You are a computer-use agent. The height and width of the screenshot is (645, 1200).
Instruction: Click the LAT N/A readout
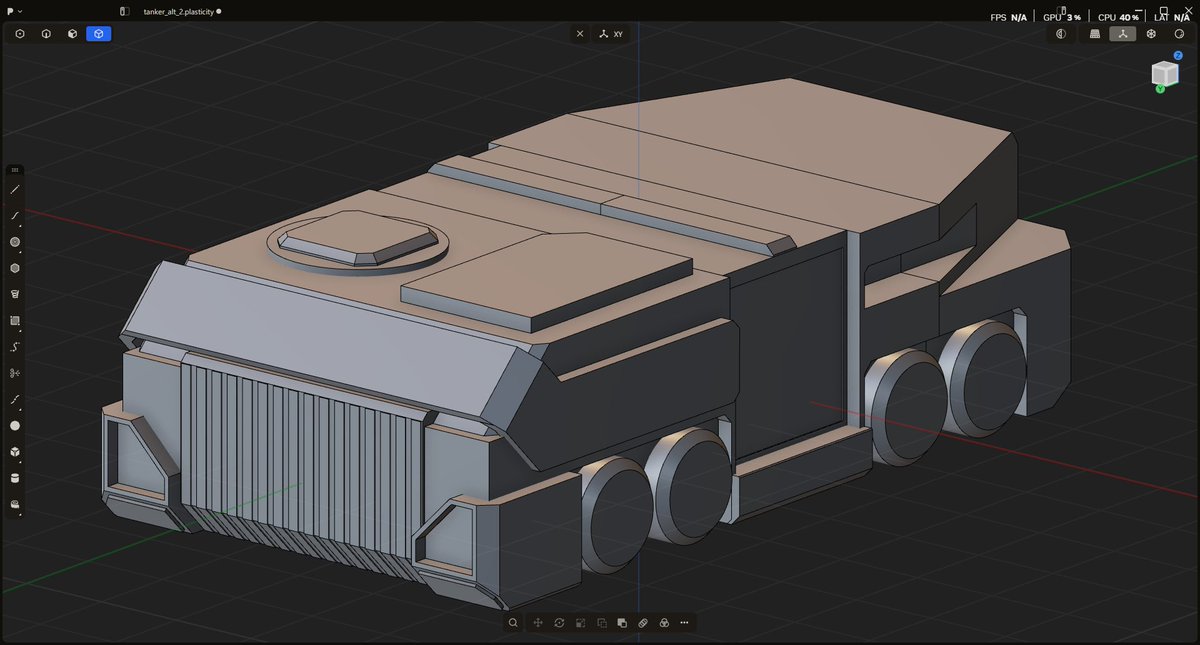pos(1174,17)
